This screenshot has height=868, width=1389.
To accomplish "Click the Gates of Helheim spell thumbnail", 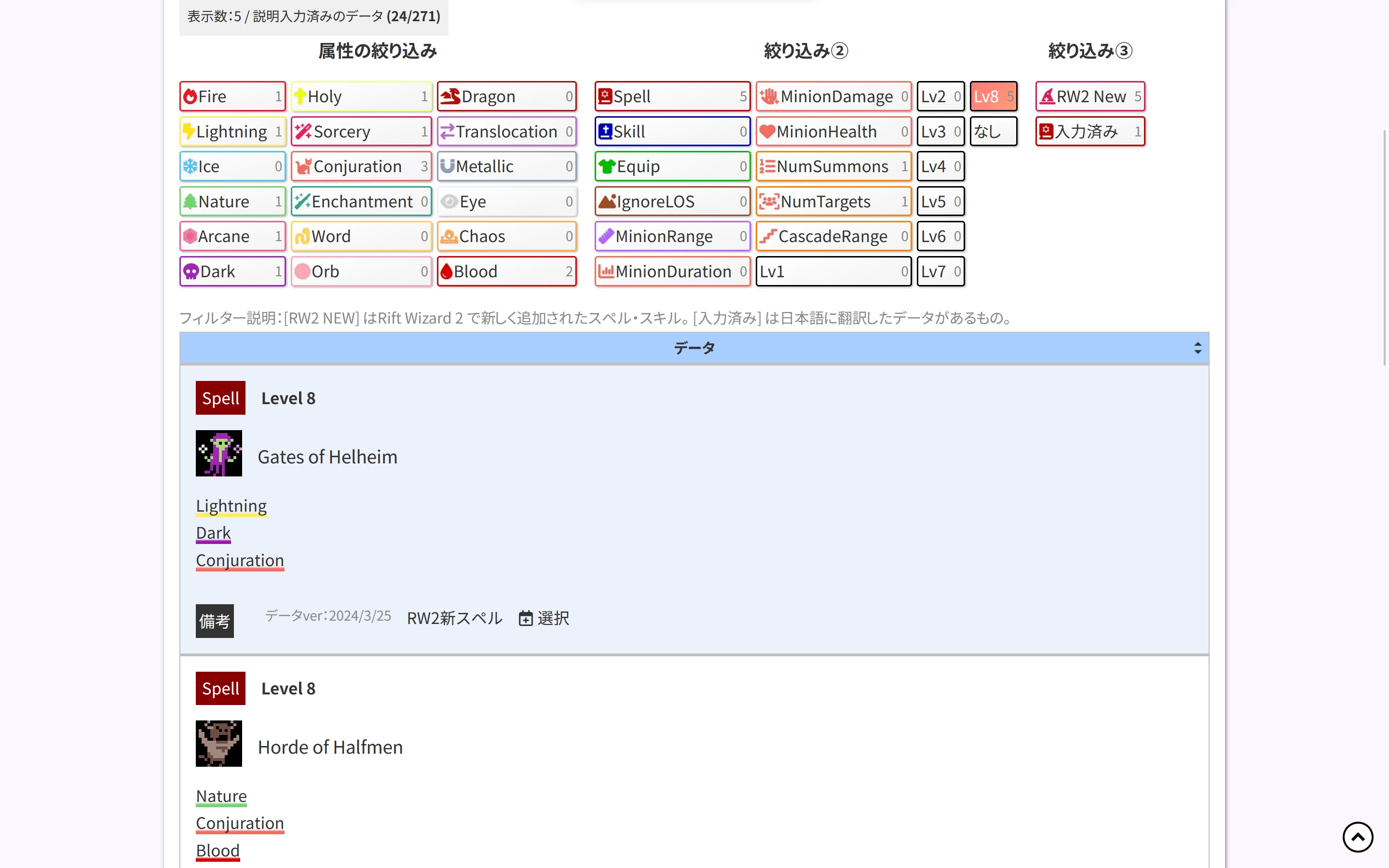I will [218, 453].
